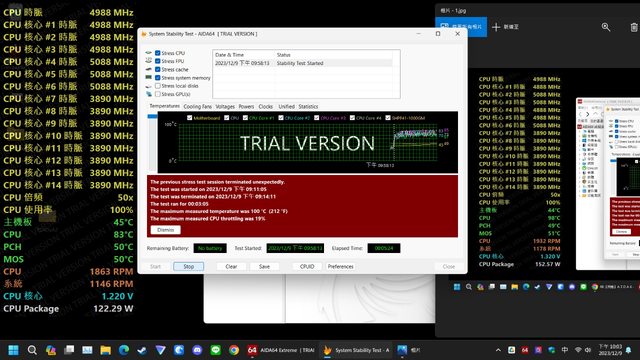Image resolution: width=640 pixels, height=360 pixels.
Task: Select the Stability Test Started log row
Action: [x=303, y=63]
